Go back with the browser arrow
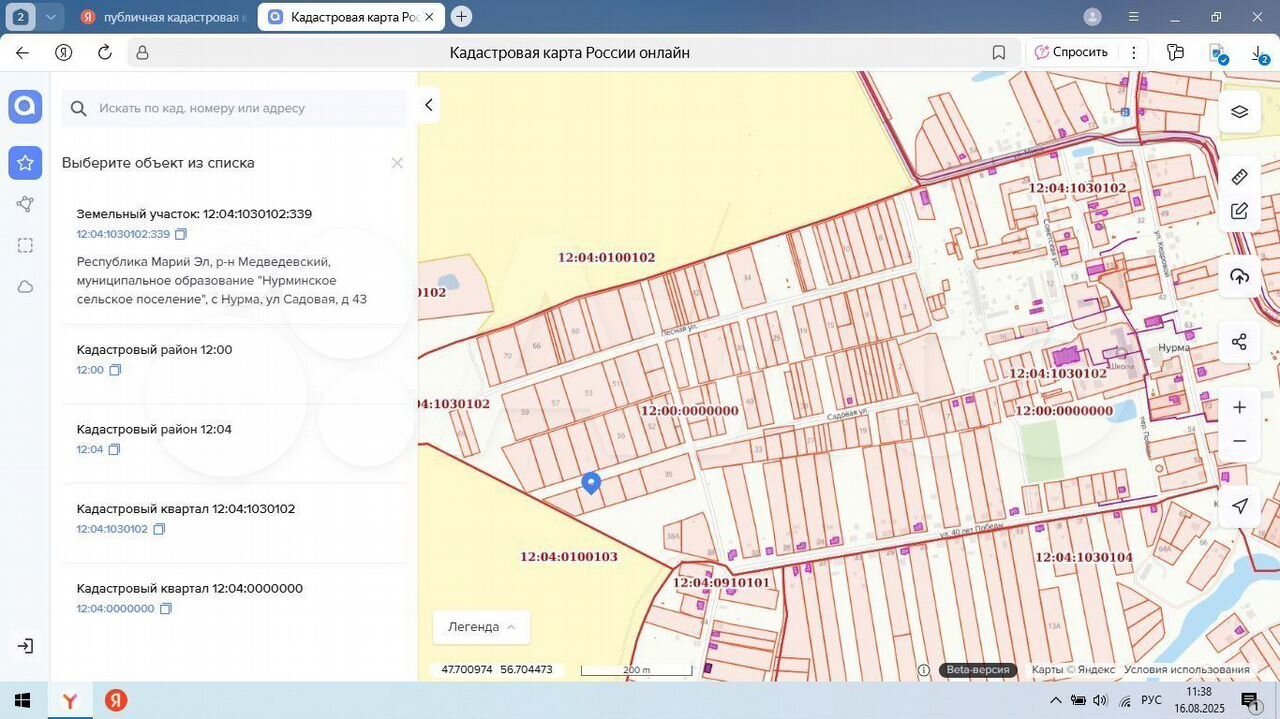Image resolution: width=1280 pixels, height=719 pixels. [x=22, y=53]
